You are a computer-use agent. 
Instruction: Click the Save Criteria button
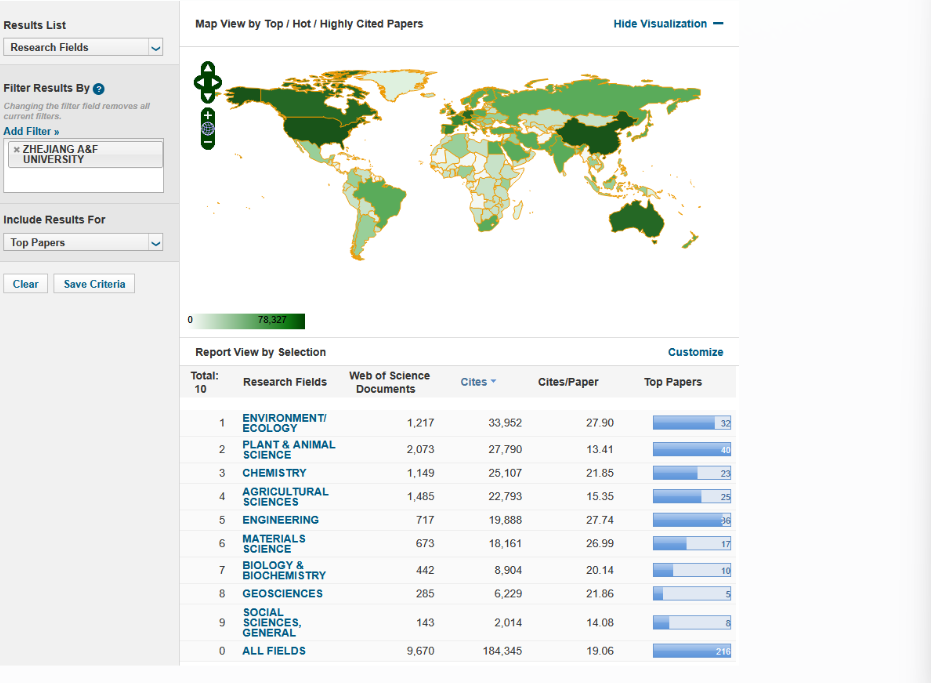pos(94,284)
